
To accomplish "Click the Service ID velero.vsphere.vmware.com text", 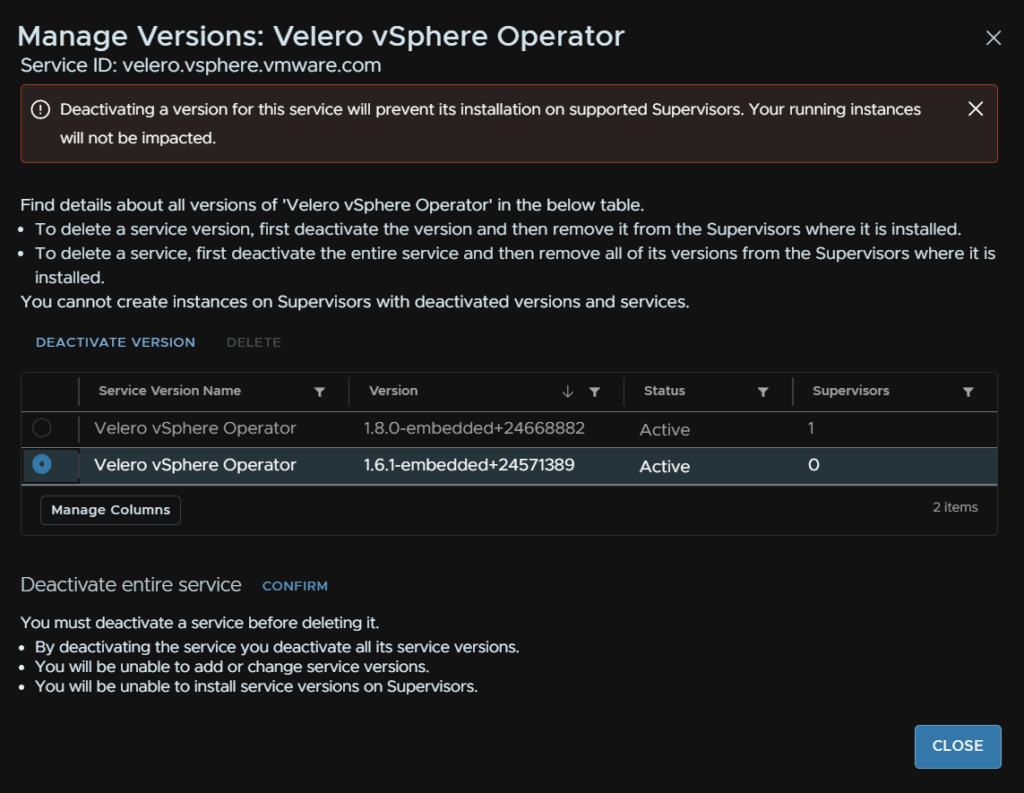I will [x=200, y=66].
